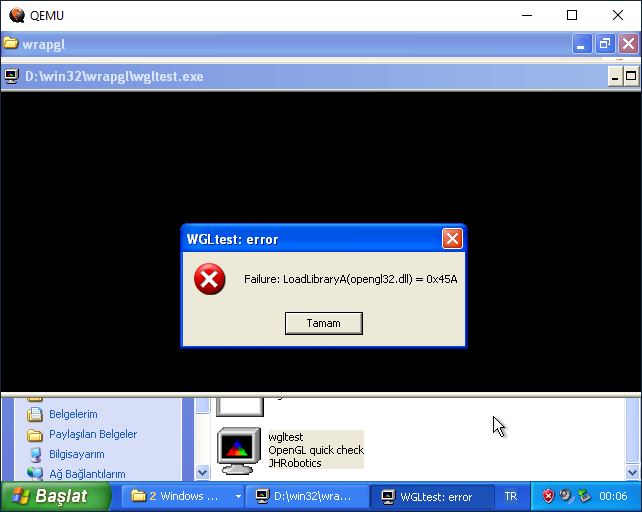This screenshot has height=512, width=642.
Task: Click TR language indicator
Action: pyautogui.click(x=511, y=496)
